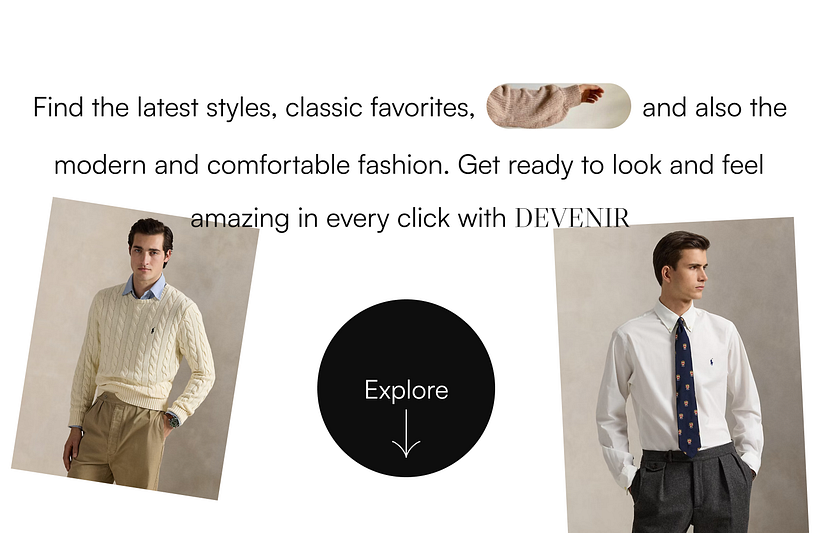Click the blue shirt collar under sweater
The height and width of the screenshot is (533, 820).
[x=145, y=288]
